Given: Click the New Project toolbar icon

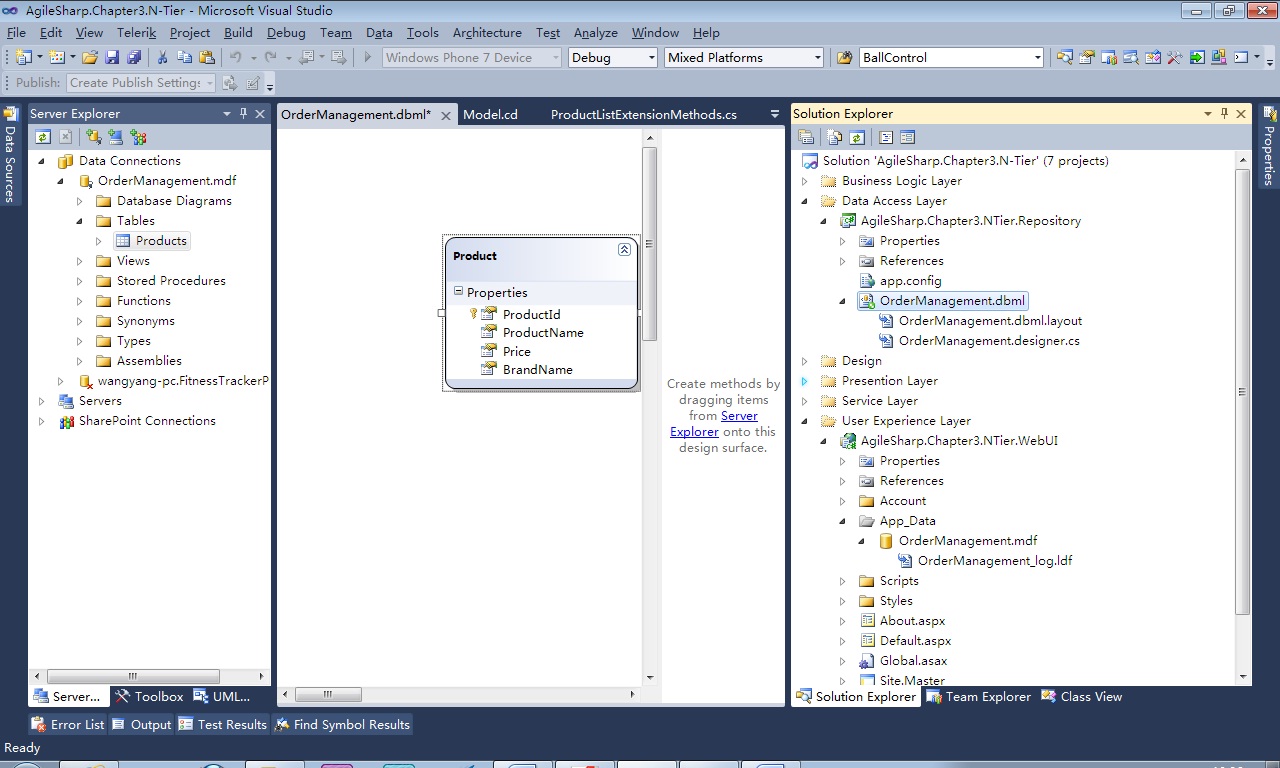Looking at the screenshot, I should [23, 57].
